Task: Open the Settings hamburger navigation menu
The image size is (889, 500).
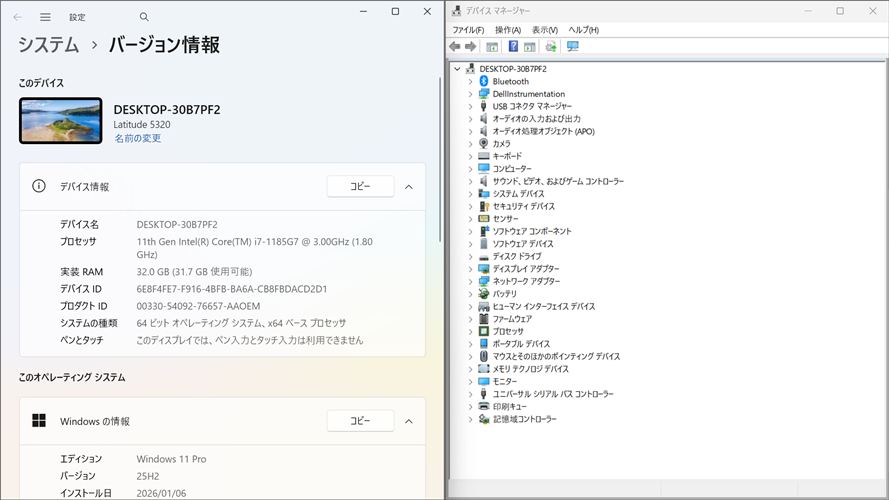Action: pos(45,17)
